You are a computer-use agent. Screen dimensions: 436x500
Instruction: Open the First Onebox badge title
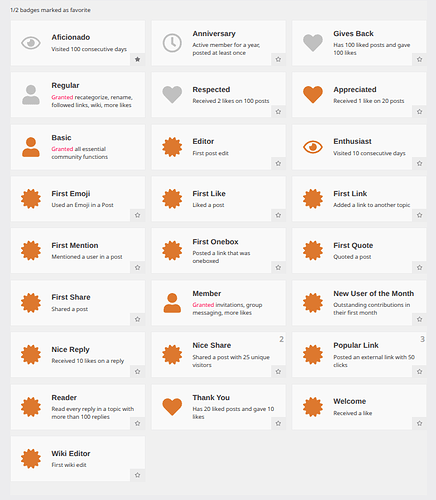coord(215,242)
